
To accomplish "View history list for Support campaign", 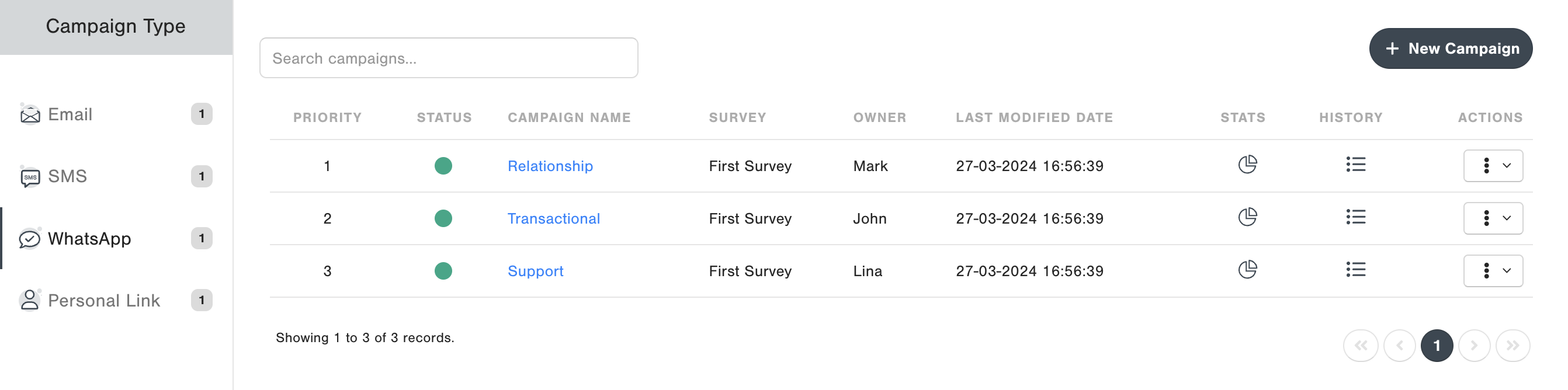I will 1355,270.
